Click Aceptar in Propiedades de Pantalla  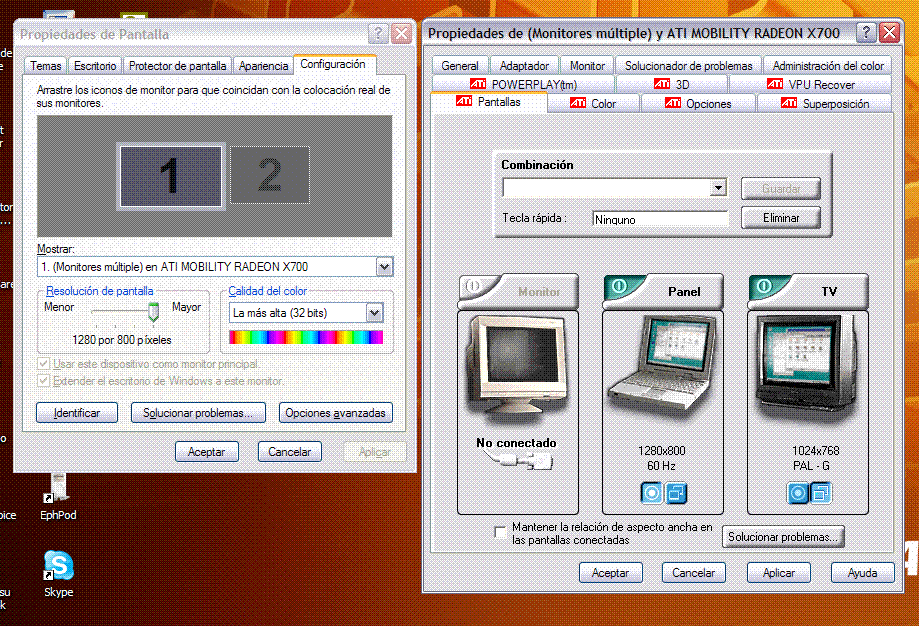(206, 452)
